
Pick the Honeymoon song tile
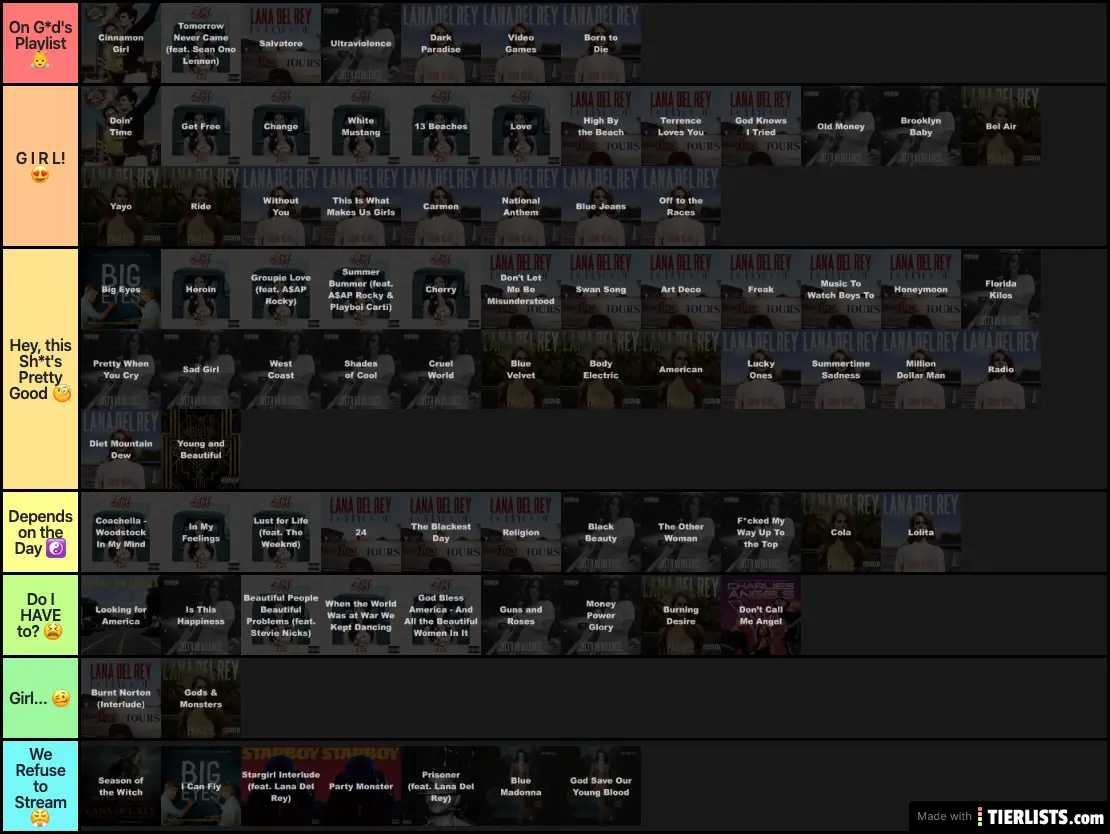click(x=921, y=289)
